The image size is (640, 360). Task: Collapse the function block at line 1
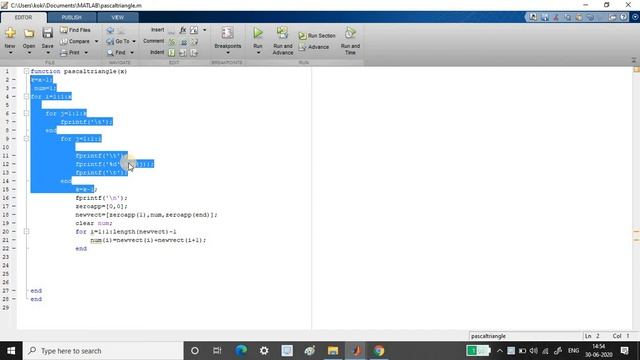coord(26,71)
